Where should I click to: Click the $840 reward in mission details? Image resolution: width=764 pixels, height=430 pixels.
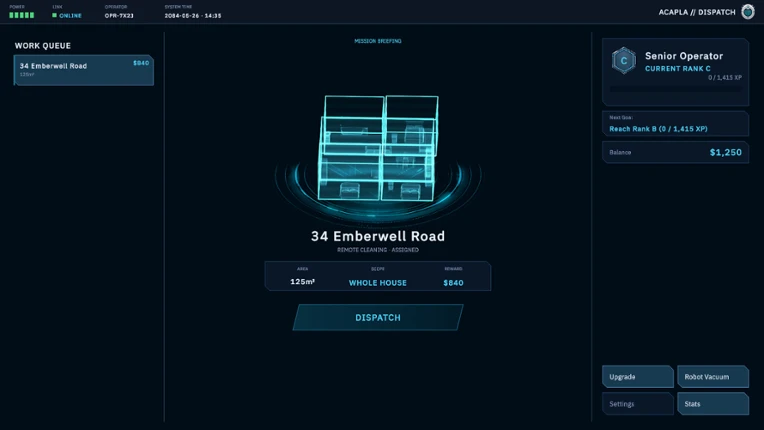453,283
